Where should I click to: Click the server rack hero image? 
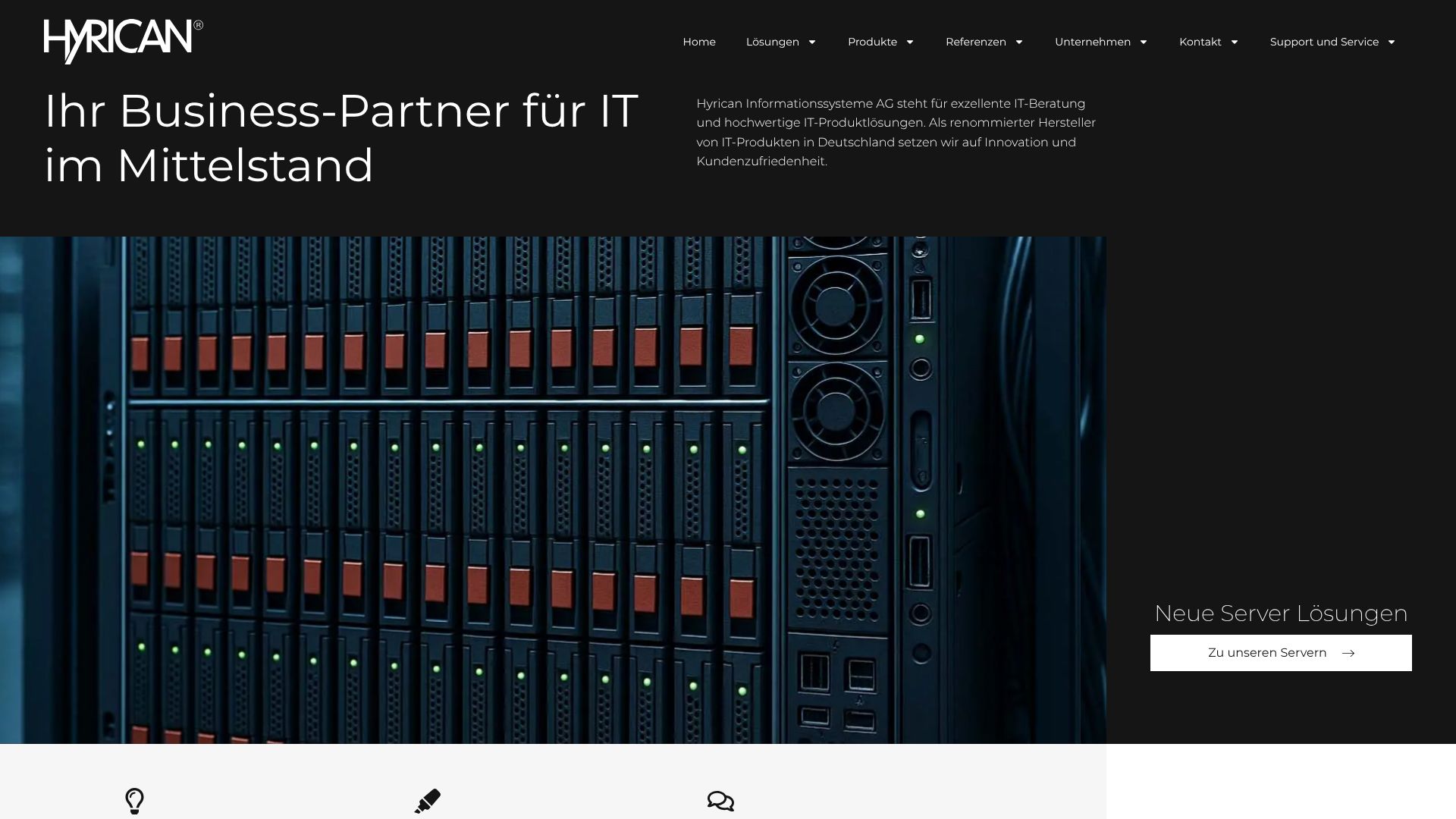[x=553, y=490]
